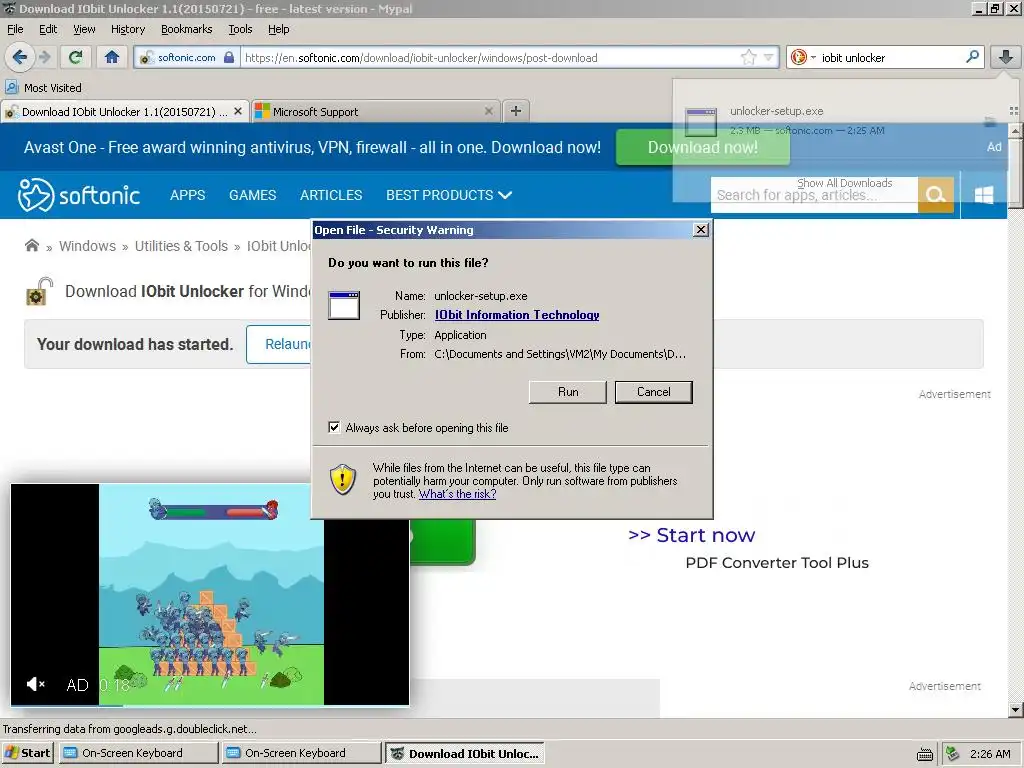Click the page scrollbar down arrow
1024x768 pixels.
[1015, 709]
